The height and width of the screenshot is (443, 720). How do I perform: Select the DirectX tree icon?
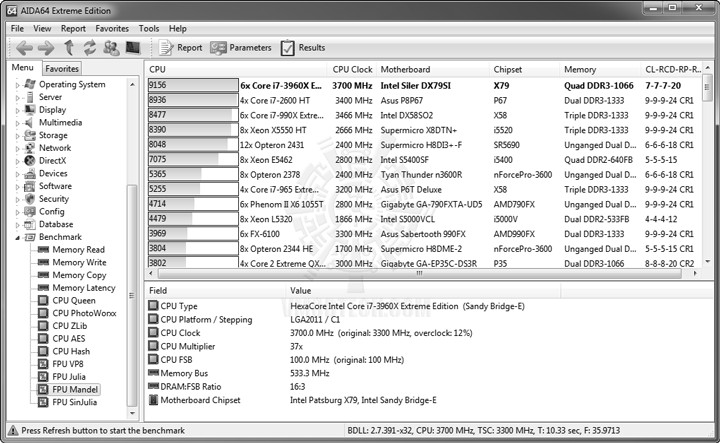point(30,161)
